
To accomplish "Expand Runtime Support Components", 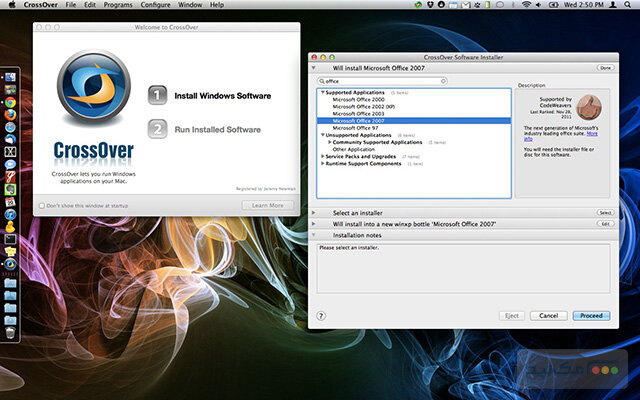I will (322, 163).
